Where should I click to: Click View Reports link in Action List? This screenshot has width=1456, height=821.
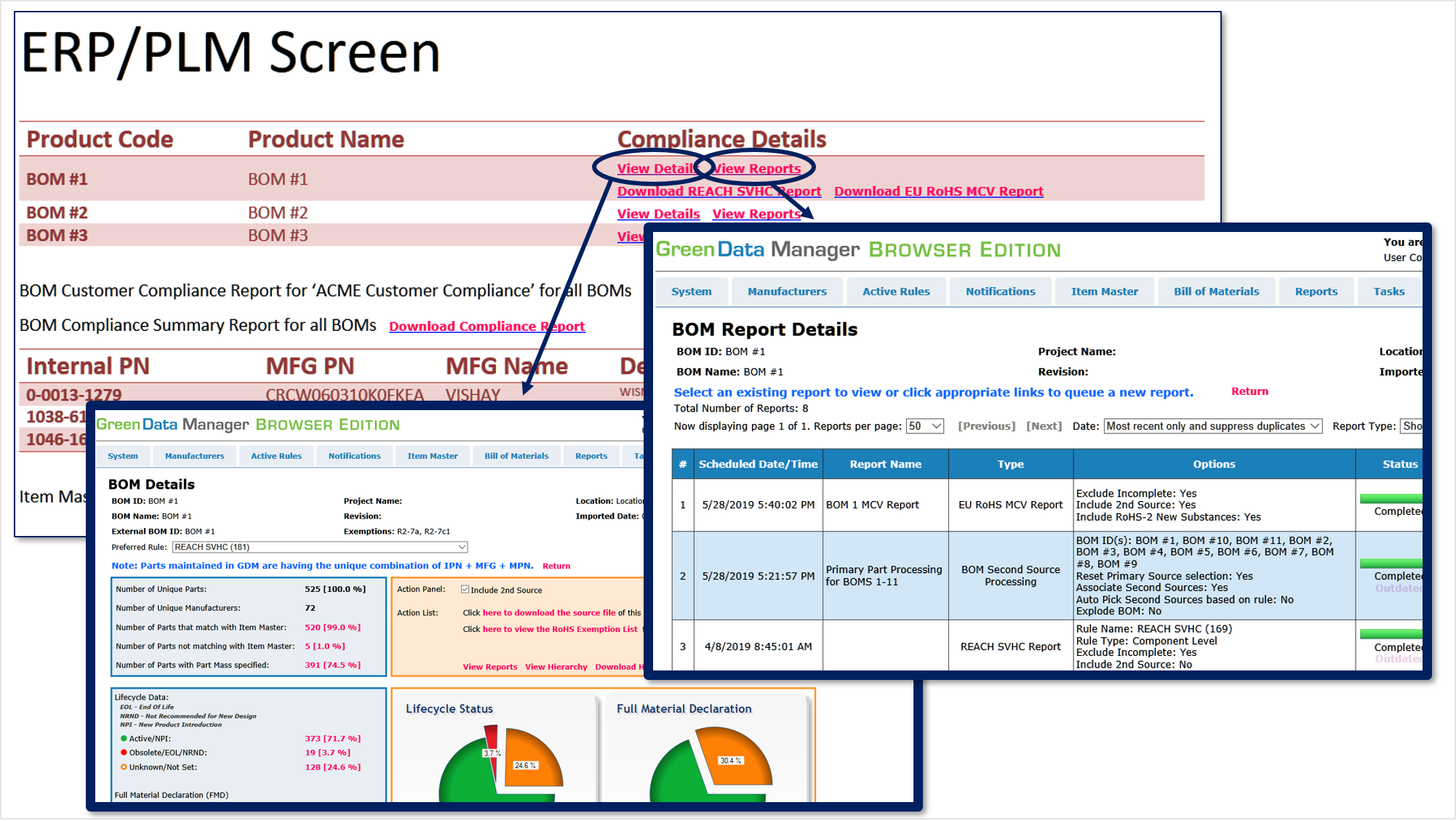coord(490,667)
